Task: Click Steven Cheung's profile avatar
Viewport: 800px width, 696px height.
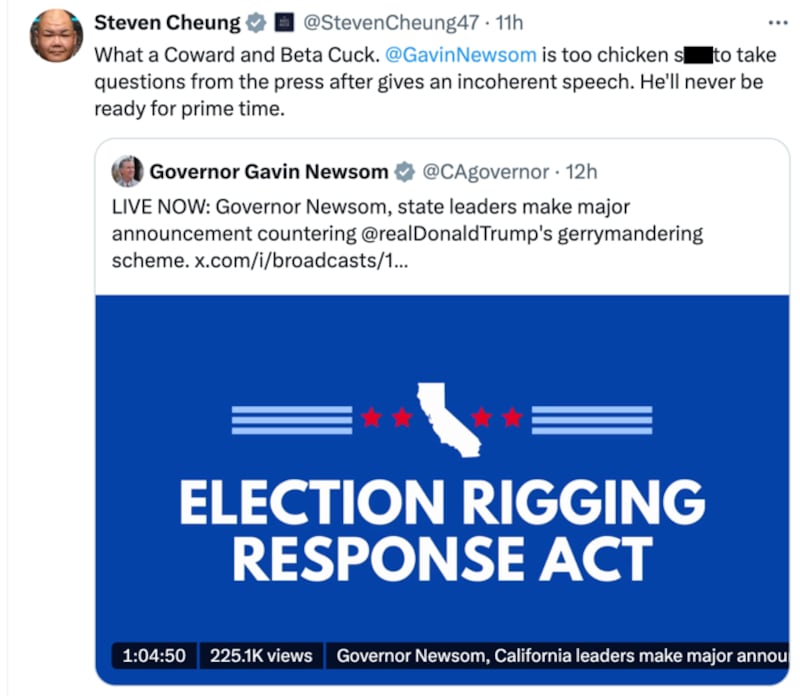Action: 56,37
